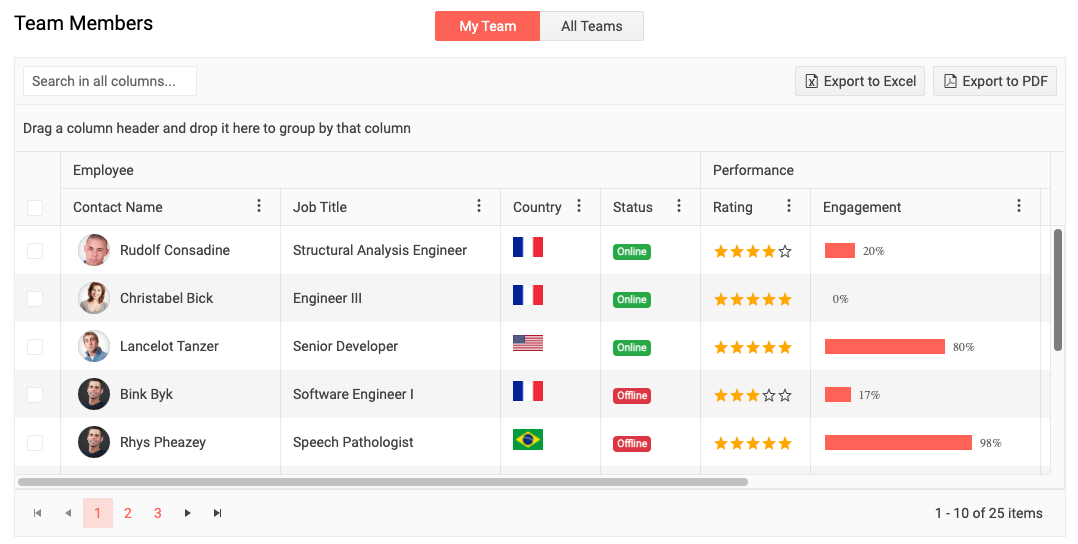Click Lancelot Tanzer's five-star rating
Image resolution: width=1078 pixels, height=544 pixels.
[x=753, y=347]
